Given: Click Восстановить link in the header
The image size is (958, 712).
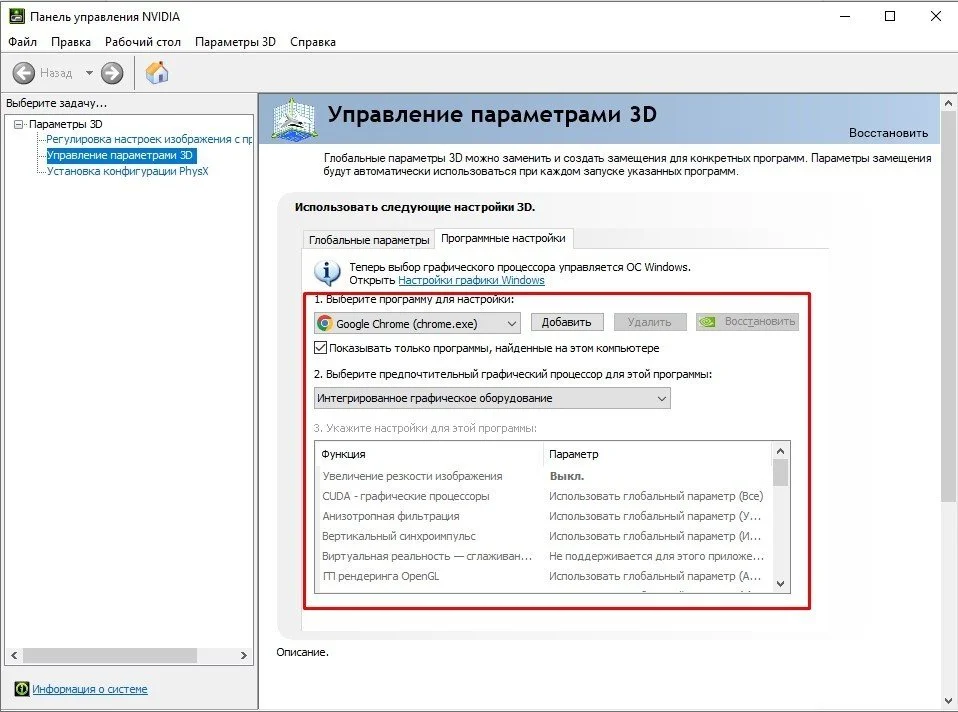Looking at the screenshot, I should tap(888, 133).
